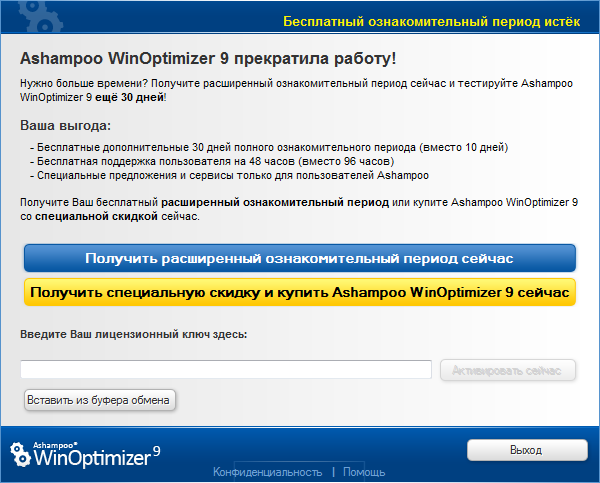The image size is (600, 483).
Task: Click the label 'Введите Ваш лицензионный ключ здесь:'
Action: [x=133, y=333]
